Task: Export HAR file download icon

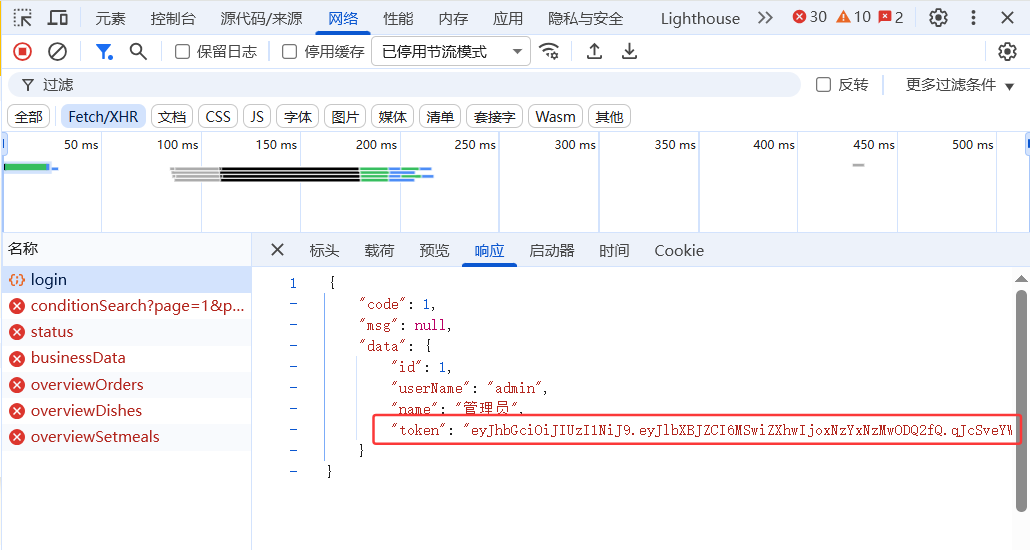Action: tap(629, 51)
